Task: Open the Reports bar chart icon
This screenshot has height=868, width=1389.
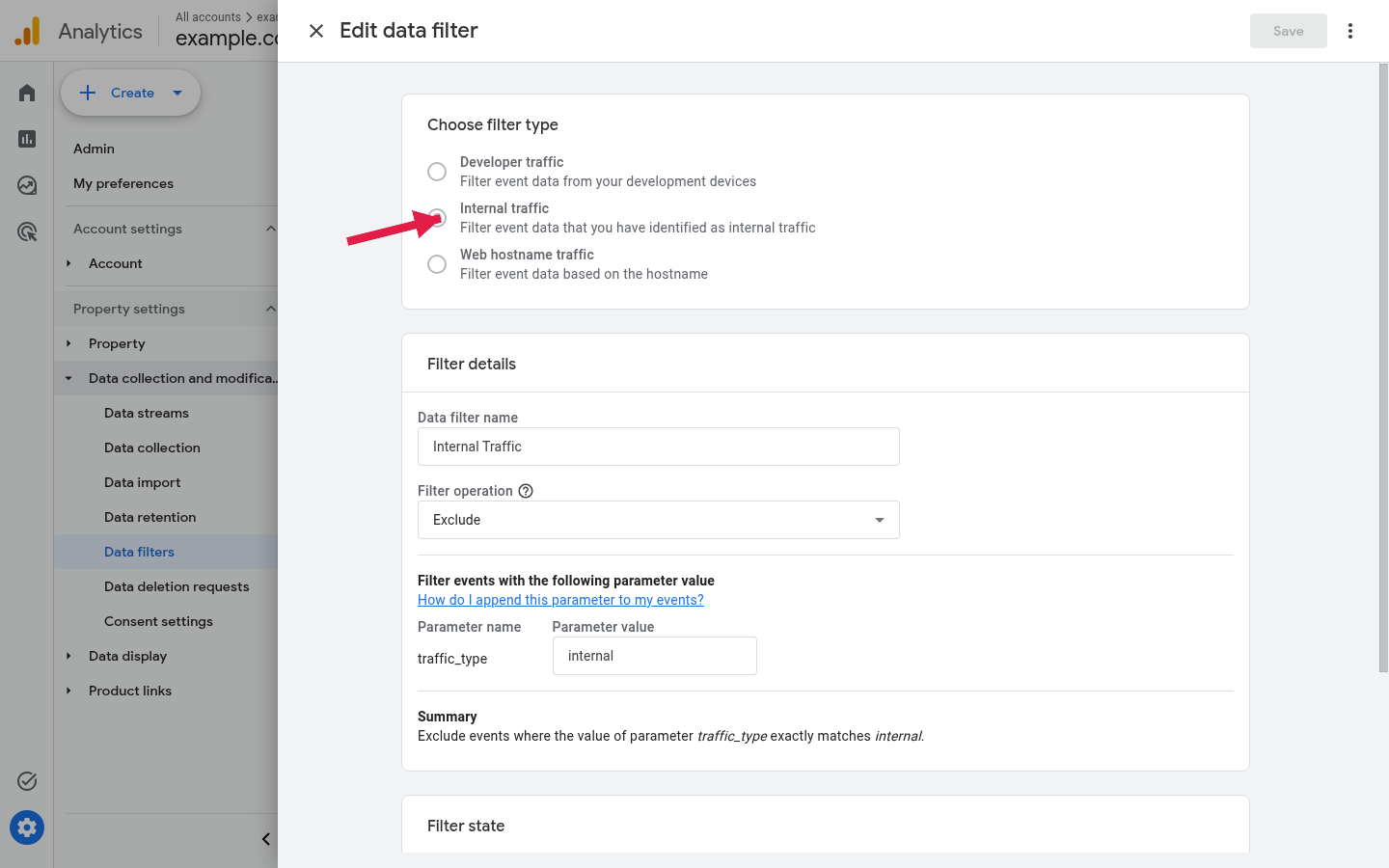Action: [x=27, y=139]
